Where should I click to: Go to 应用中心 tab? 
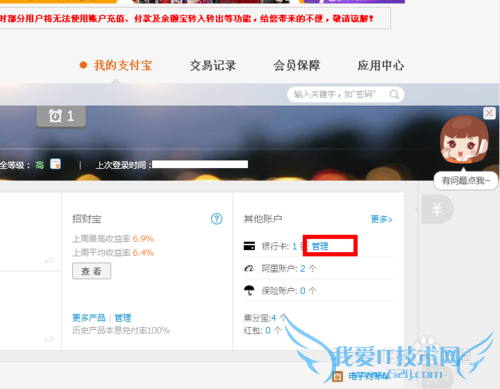(x=381, y=65)
